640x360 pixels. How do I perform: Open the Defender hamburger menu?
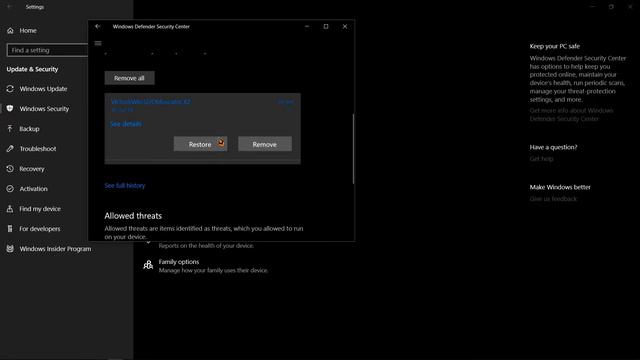click(98, 43)
